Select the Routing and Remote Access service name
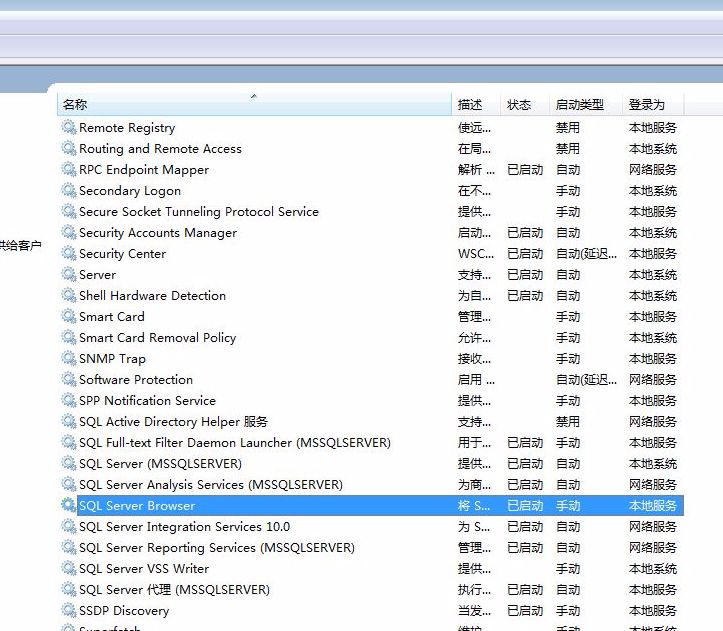 click(x=160, y=149)
